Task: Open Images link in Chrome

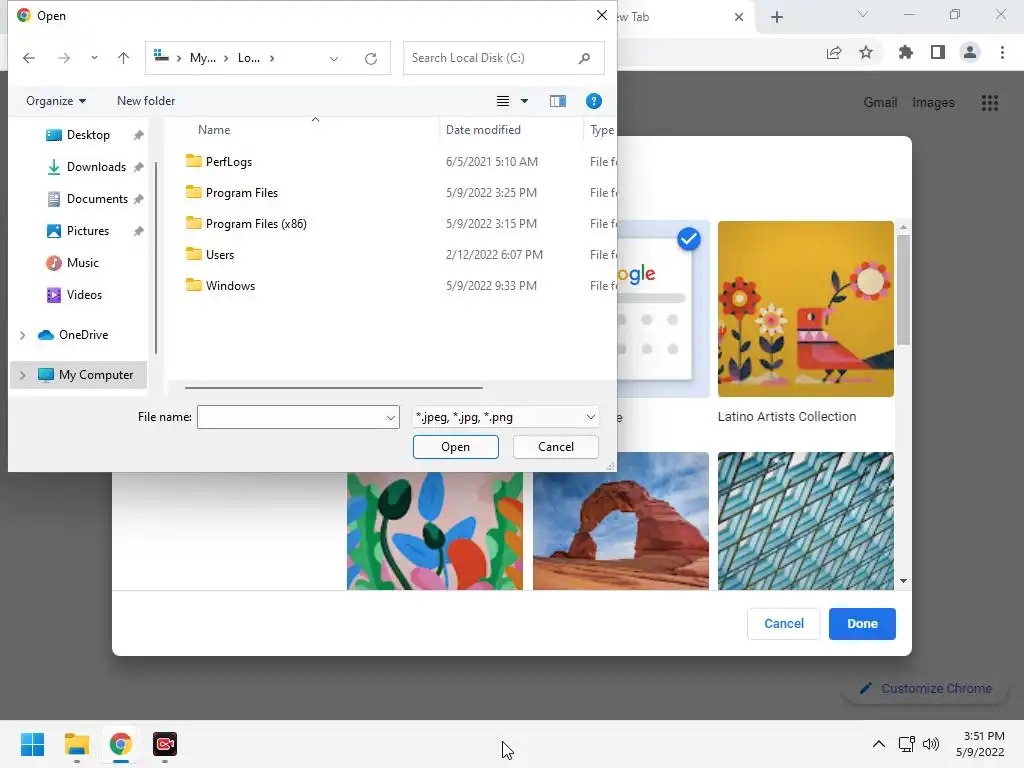Action: (x=933, y=103)
